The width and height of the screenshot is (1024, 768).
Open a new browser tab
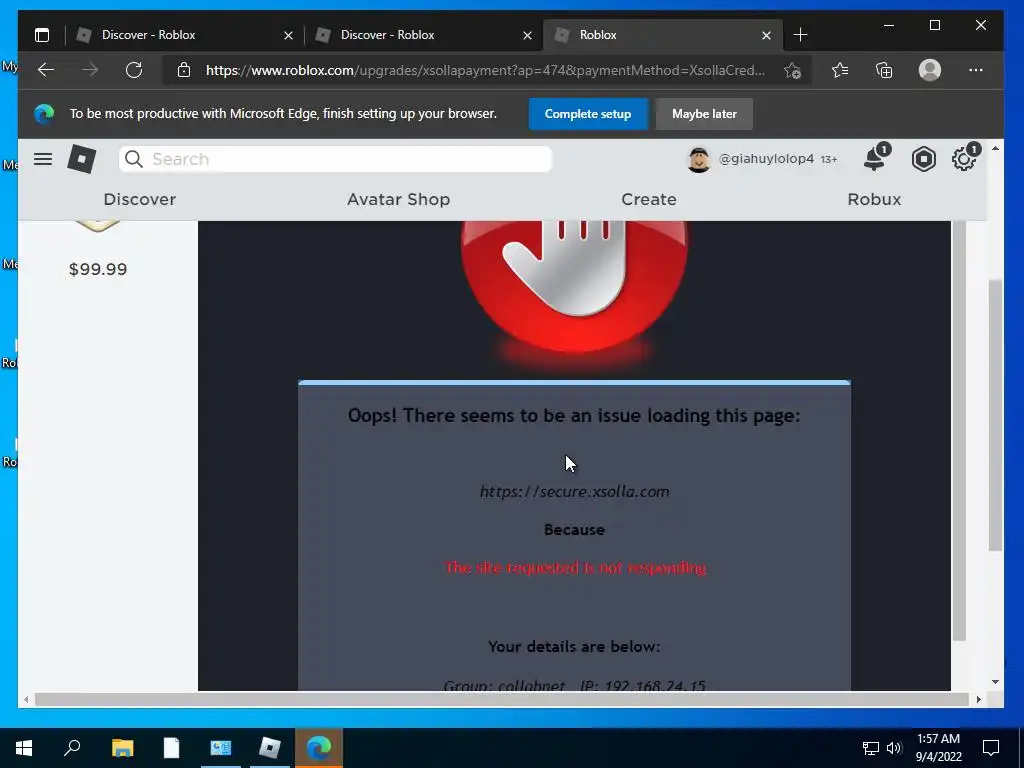800,35
